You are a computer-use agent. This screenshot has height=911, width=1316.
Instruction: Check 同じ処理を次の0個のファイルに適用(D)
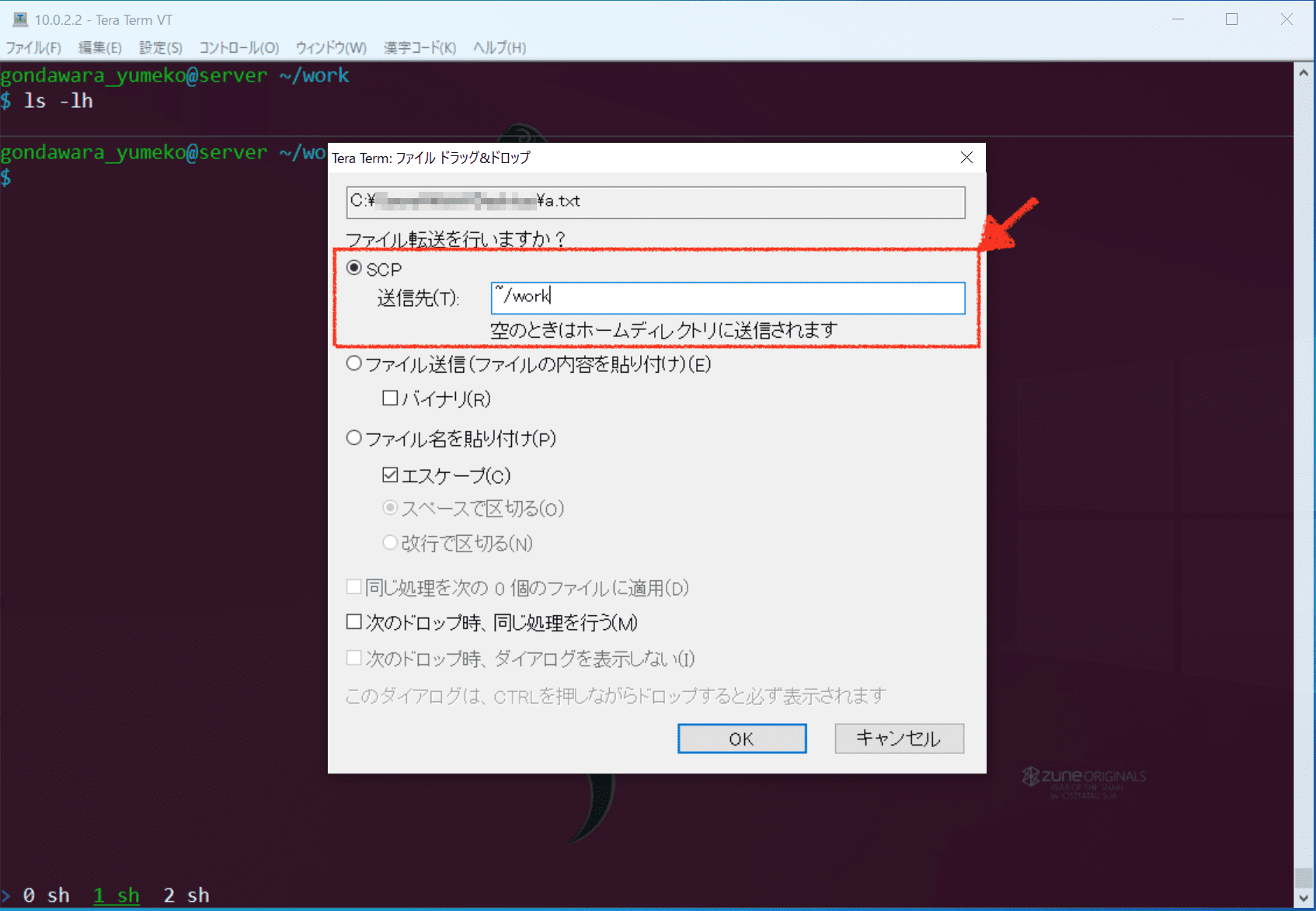click(354, 587)
